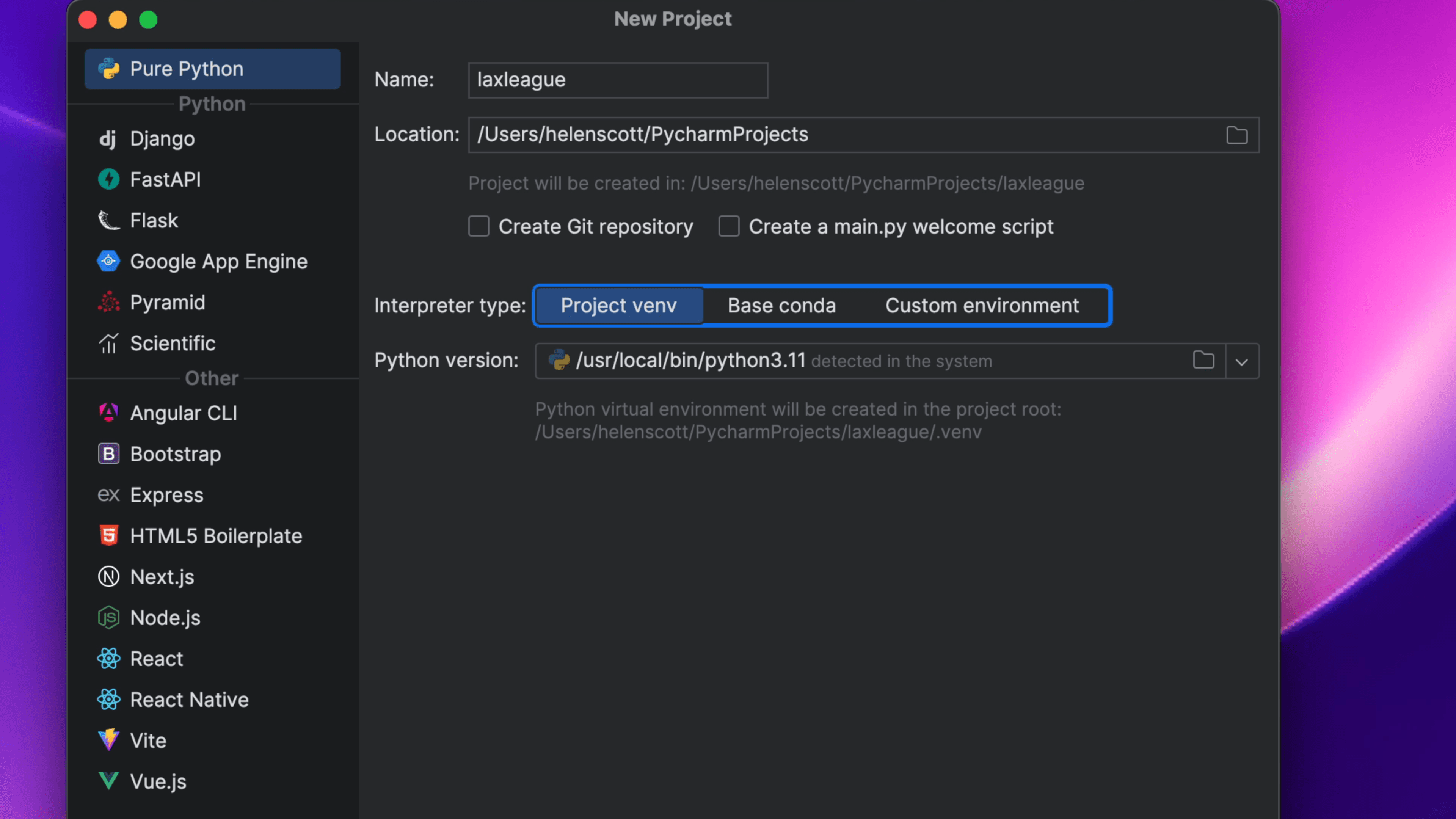Expand the Python version dropdown arrow
This screenshot has height=819, width=1456.
(1242, 361)
